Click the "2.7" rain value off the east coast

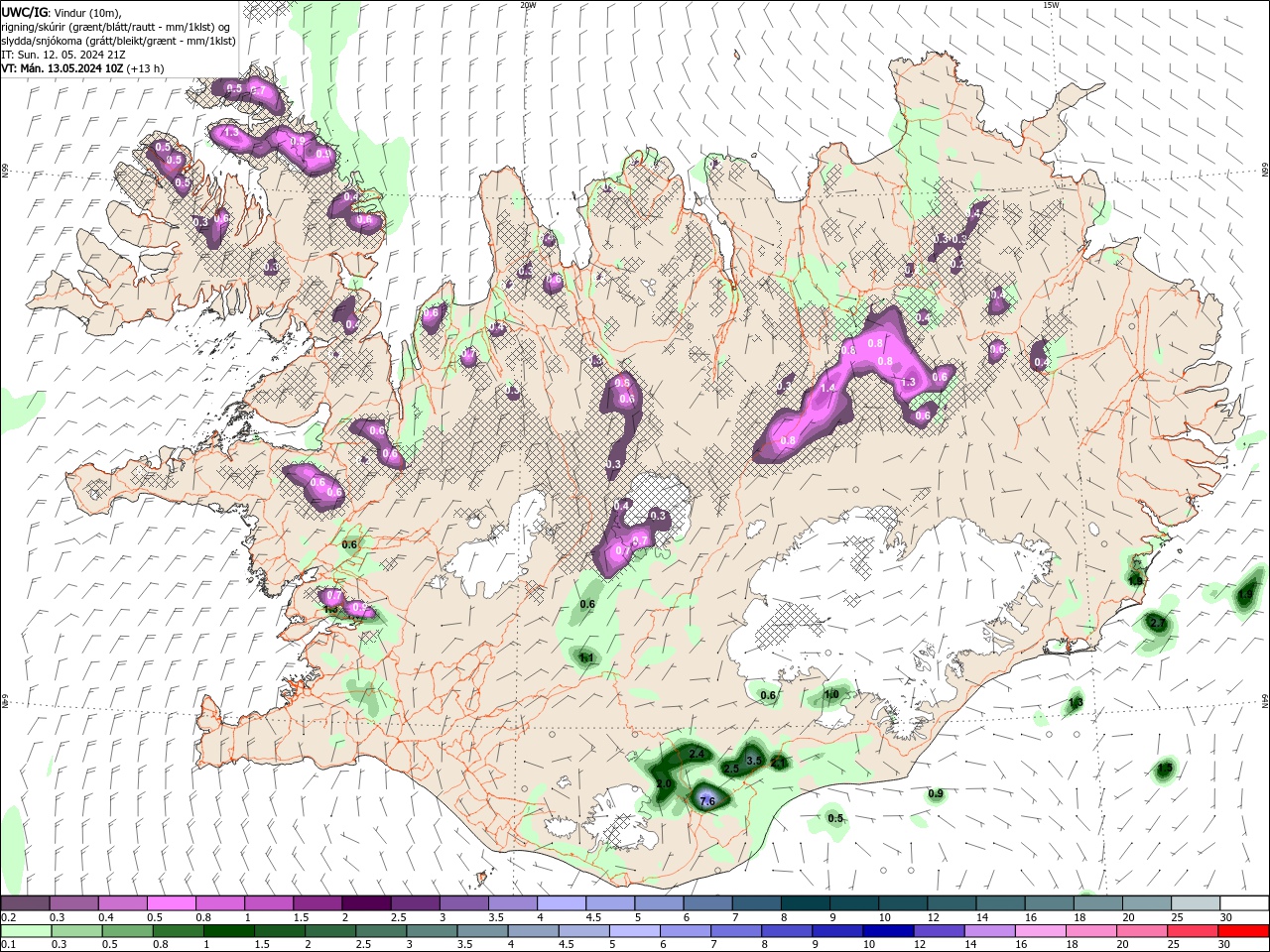pyautogui.click(x=1157, y=623)
